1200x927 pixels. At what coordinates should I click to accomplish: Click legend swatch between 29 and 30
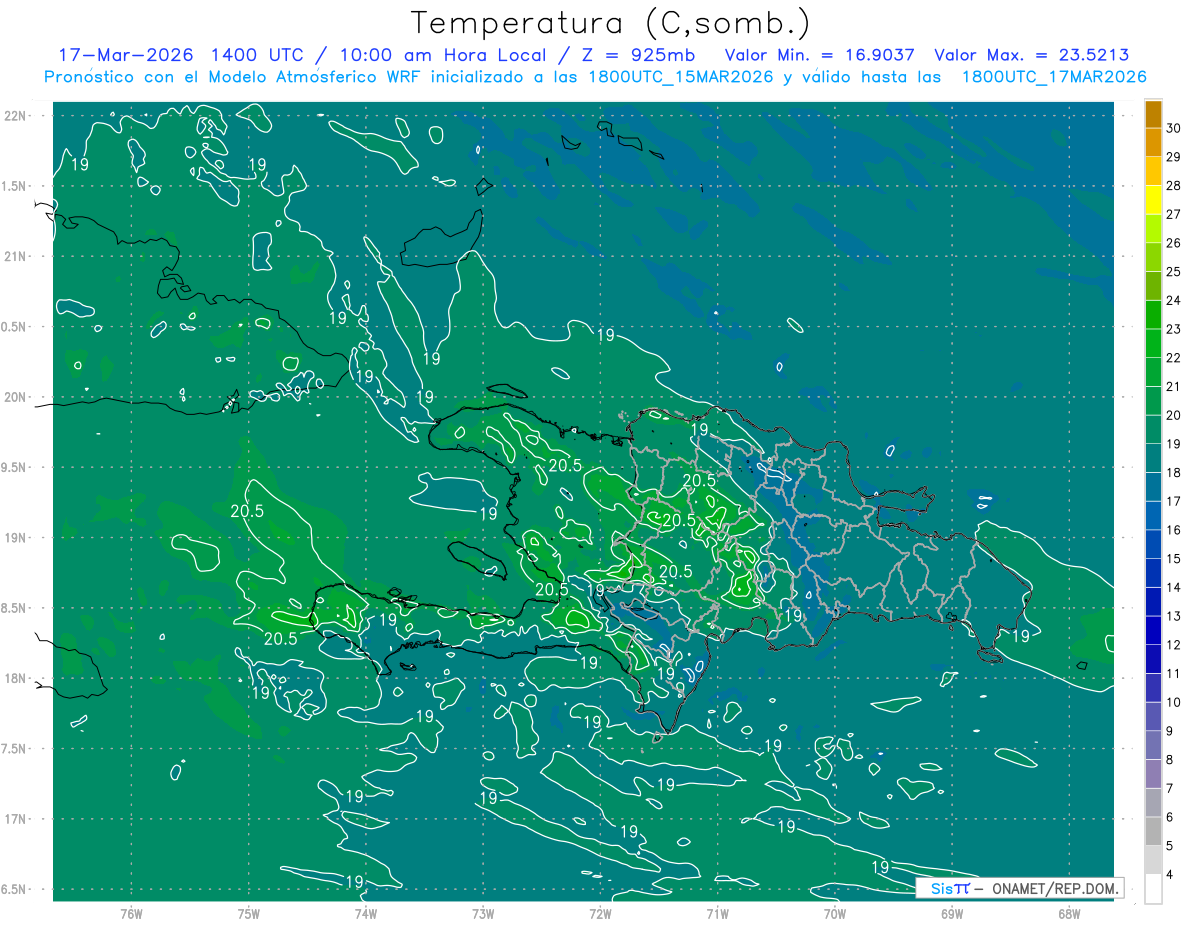coord(1153,142)
